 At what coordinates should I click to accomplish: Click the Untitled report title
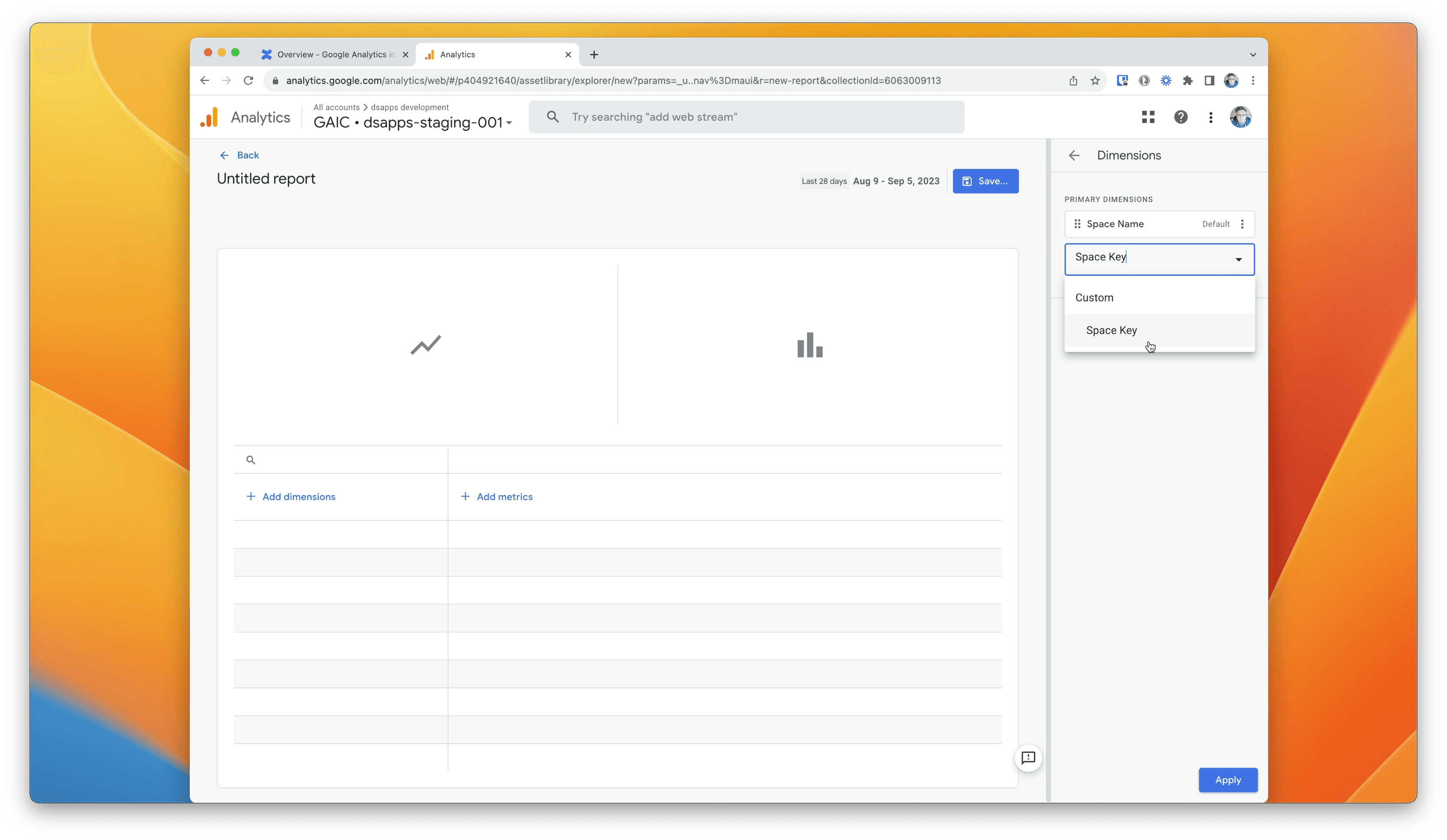click(x=266, y=179)
